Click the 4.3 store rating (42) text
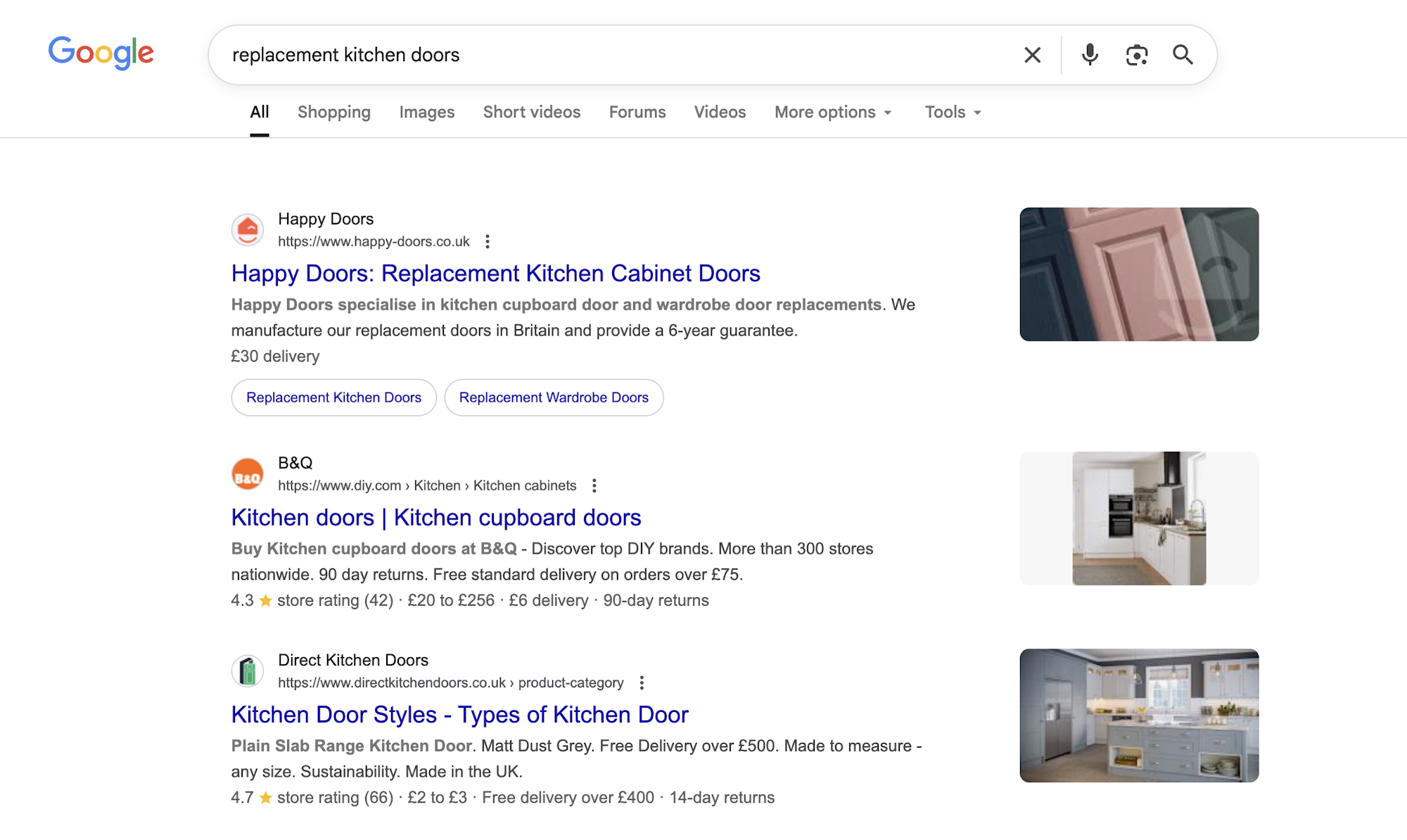 312,601
